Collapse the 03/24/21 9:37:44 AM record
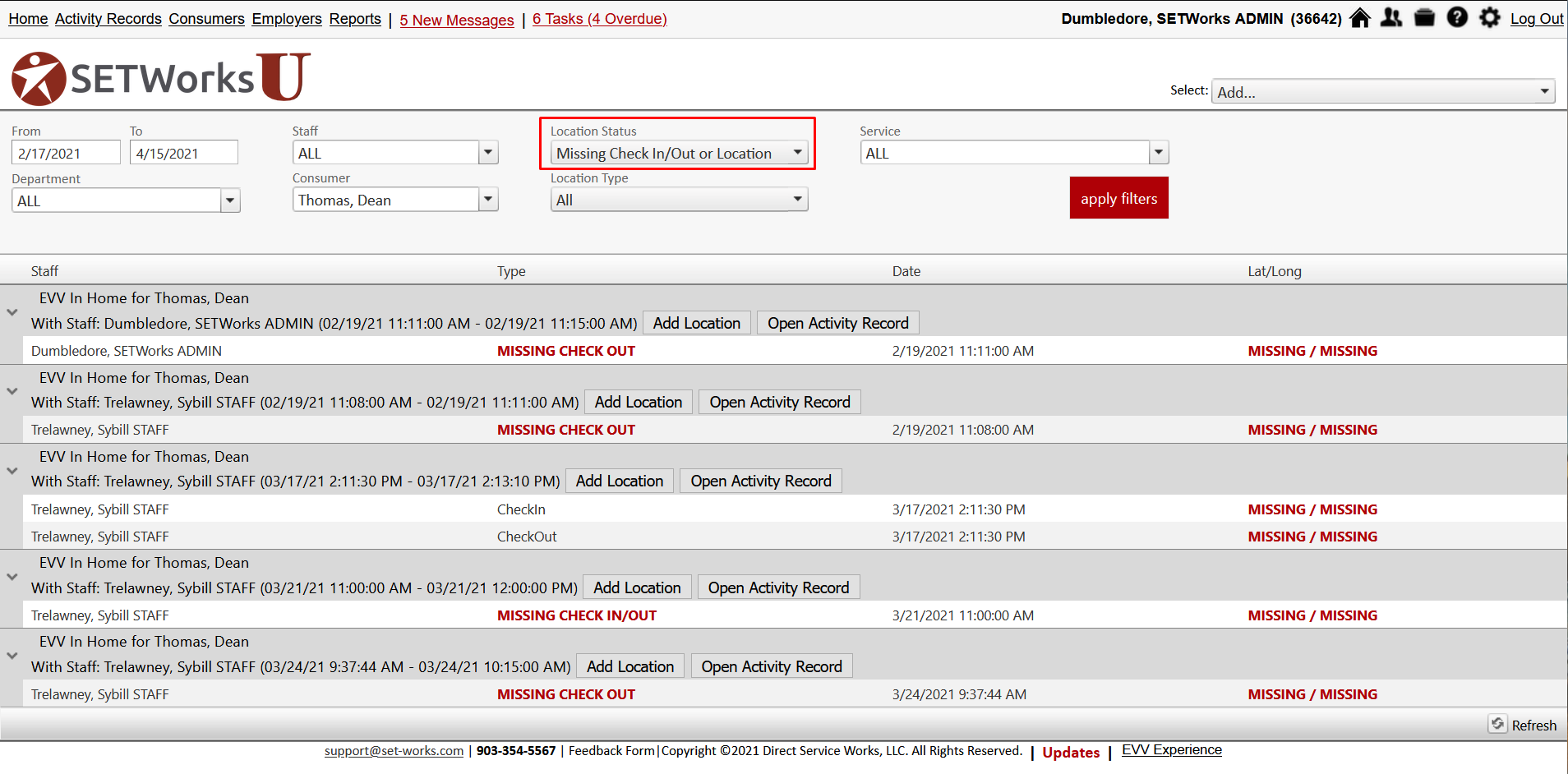This screenshot has width=1568, height=774. click(x=12, y=656)
